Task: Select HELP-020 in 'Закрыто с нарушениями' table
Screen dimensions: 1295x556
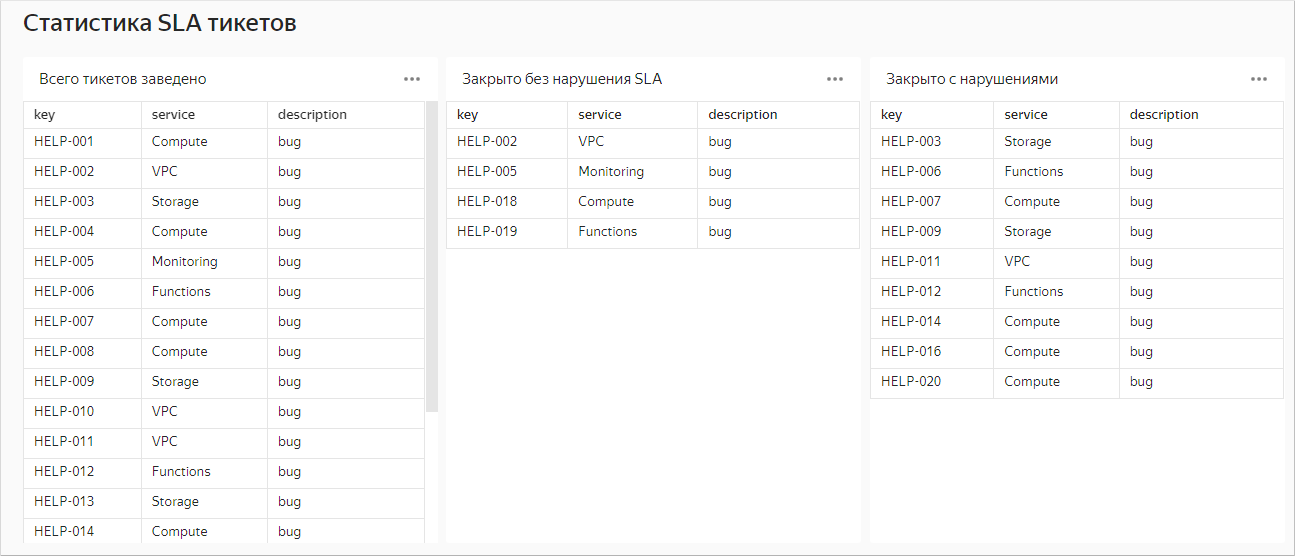Action: [911, 382]
